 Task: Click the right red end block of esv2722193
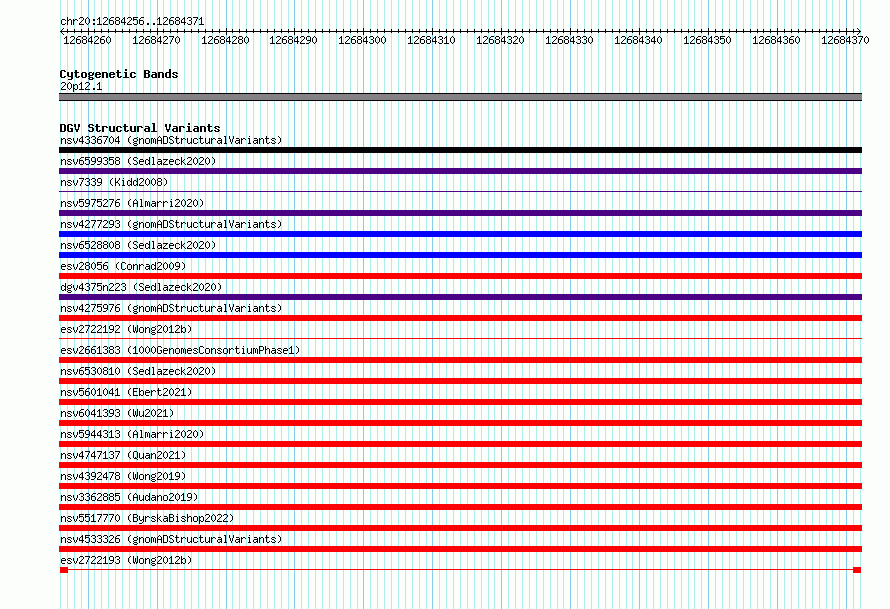[x=857, y=570]
